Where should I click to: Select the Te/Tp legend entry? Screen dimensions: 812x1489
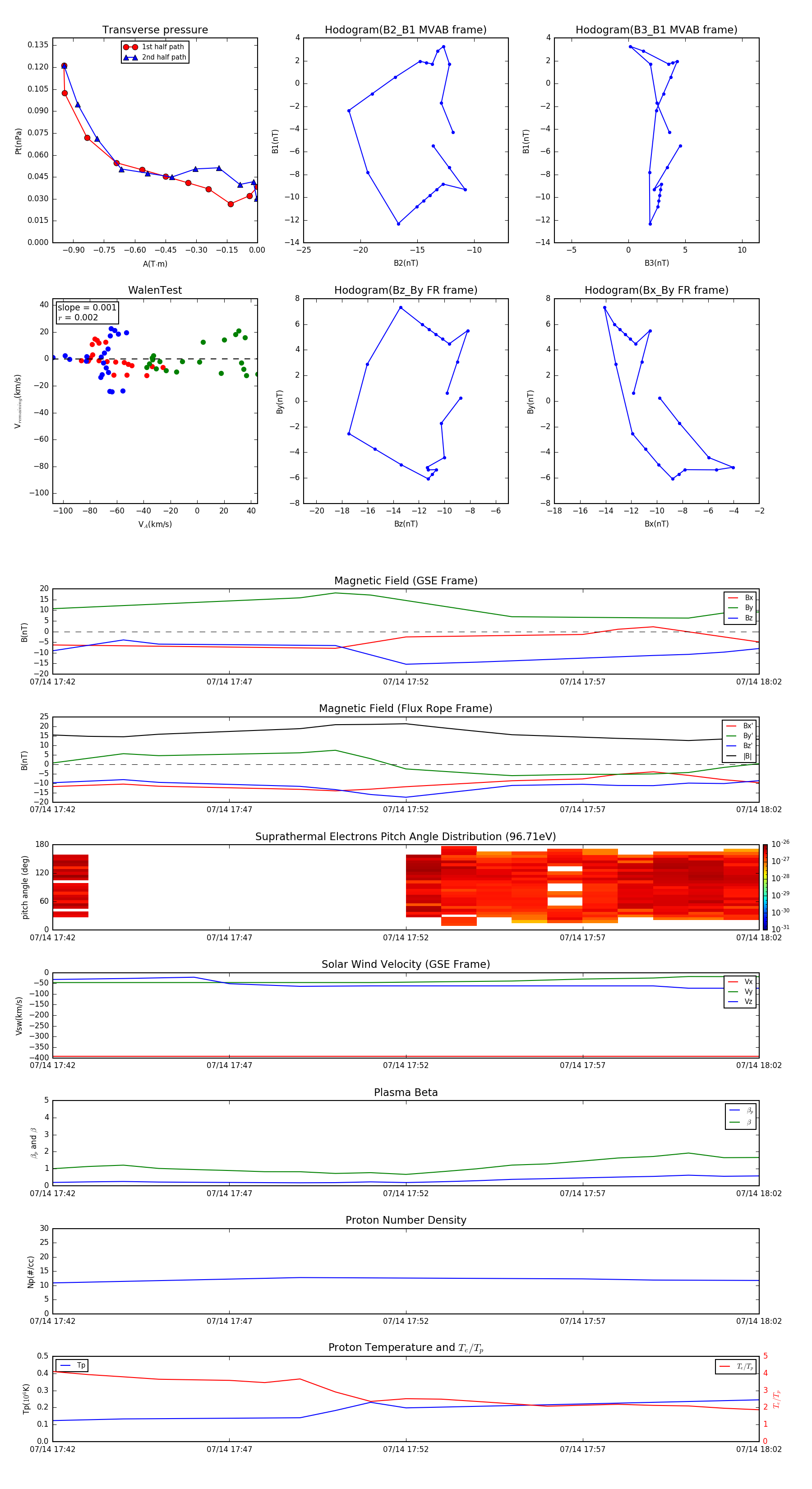[736, 1366]
